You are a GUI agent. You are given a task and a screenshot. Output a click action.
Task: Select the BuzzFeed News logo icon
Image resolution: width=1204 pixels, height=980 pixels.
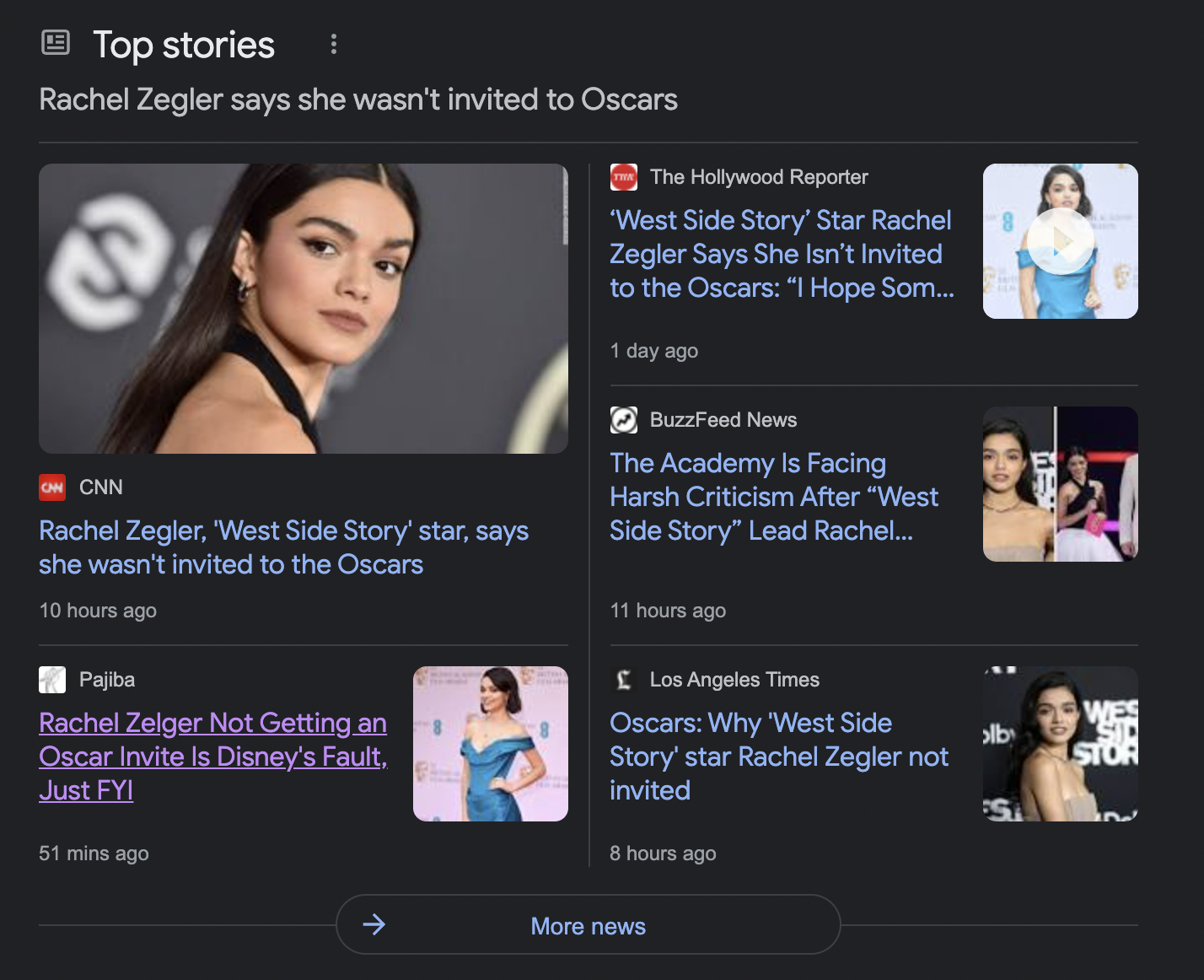(623, 420)
